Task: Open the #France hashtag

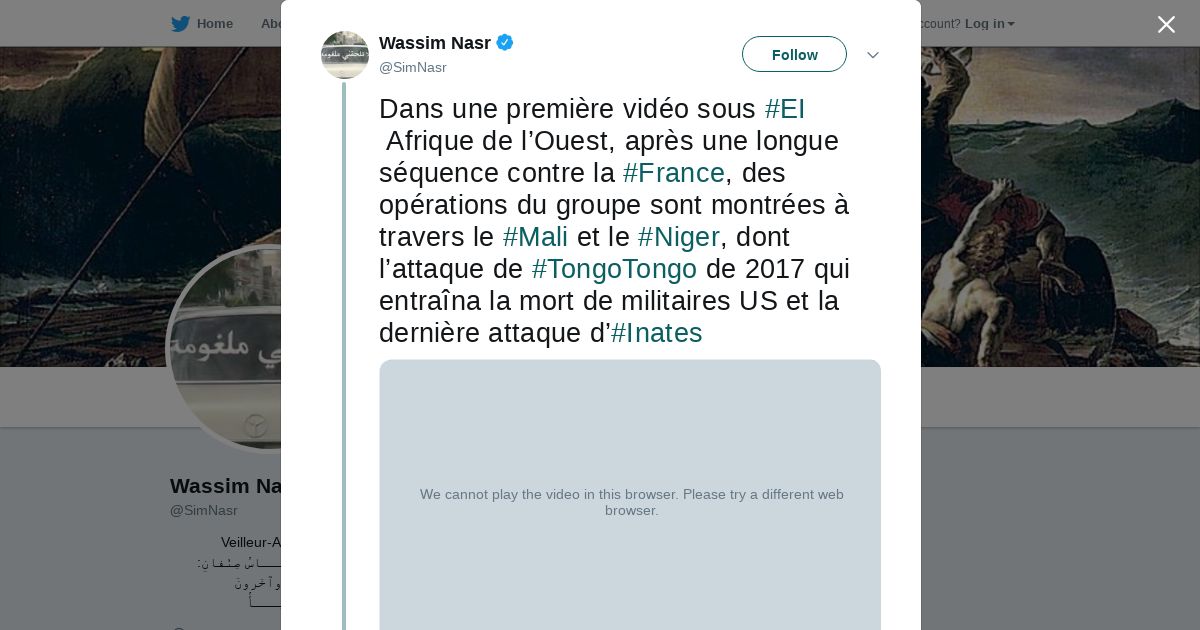Action: [674, 173]
